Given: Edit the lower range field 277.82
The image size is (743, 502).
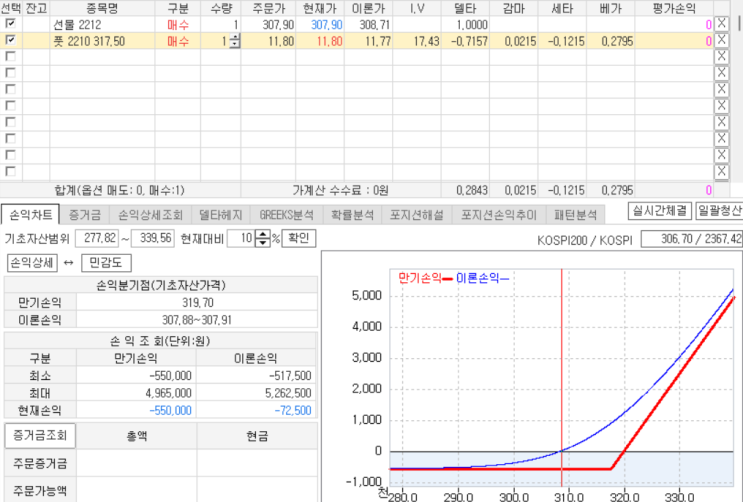Looking at the screenshot, I should click(x=97, y=238).
